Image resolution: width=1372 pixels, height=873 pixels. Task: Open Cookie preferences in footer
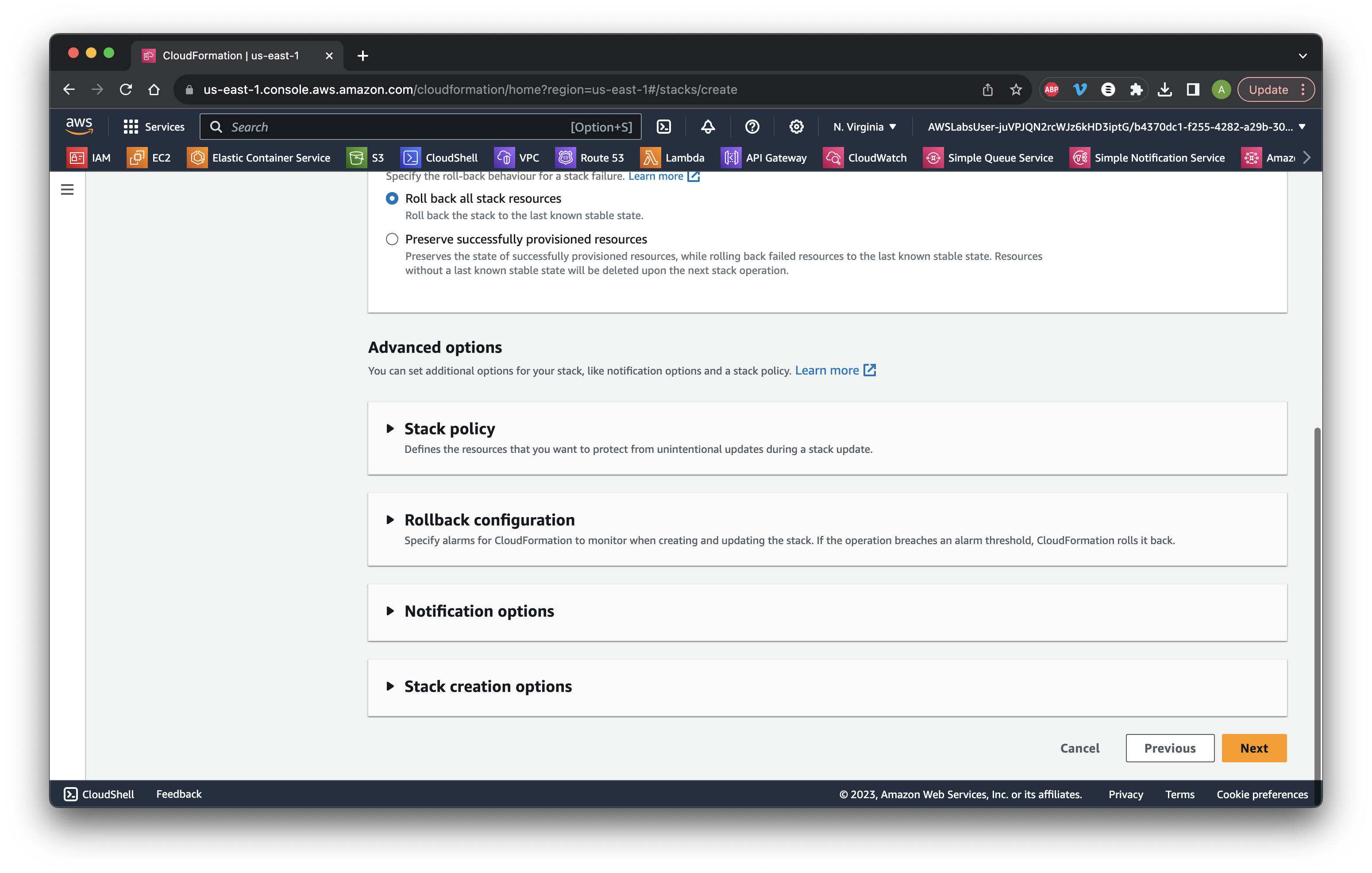1262,794
